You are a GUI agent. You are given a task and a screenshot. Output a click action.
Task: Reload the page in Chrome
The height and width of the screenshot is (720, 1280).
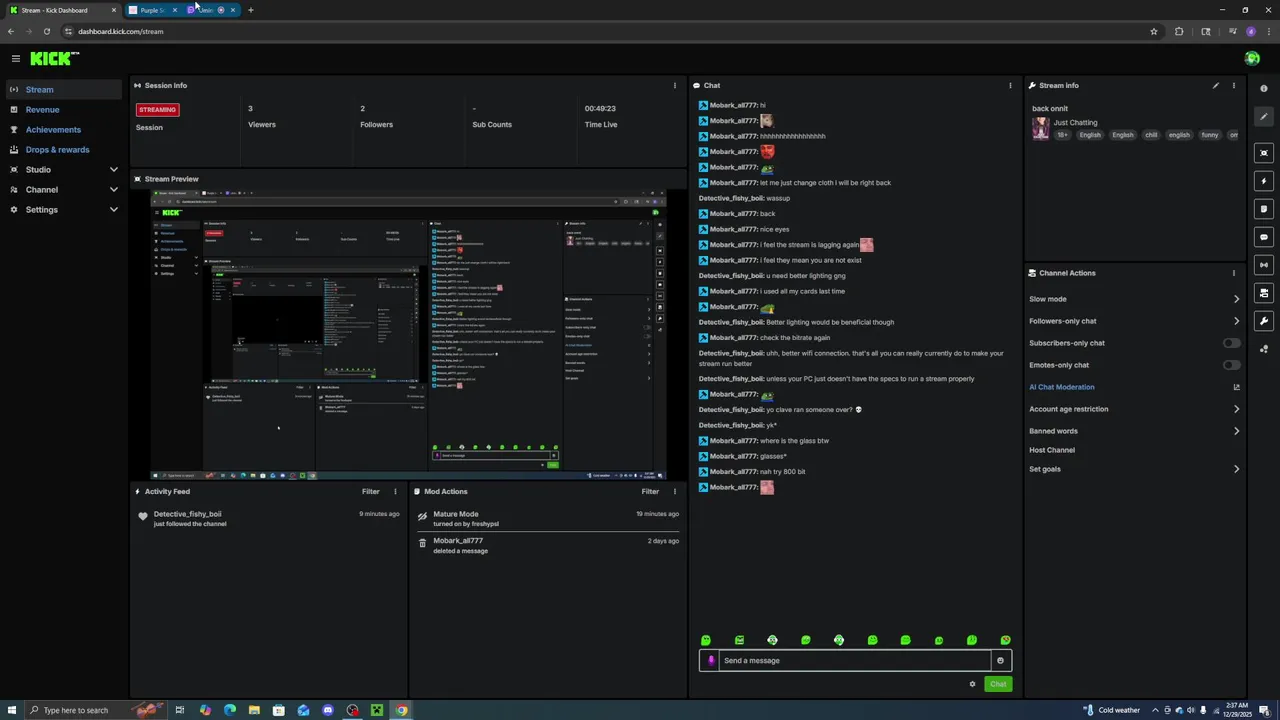click(x=46, y=31)
